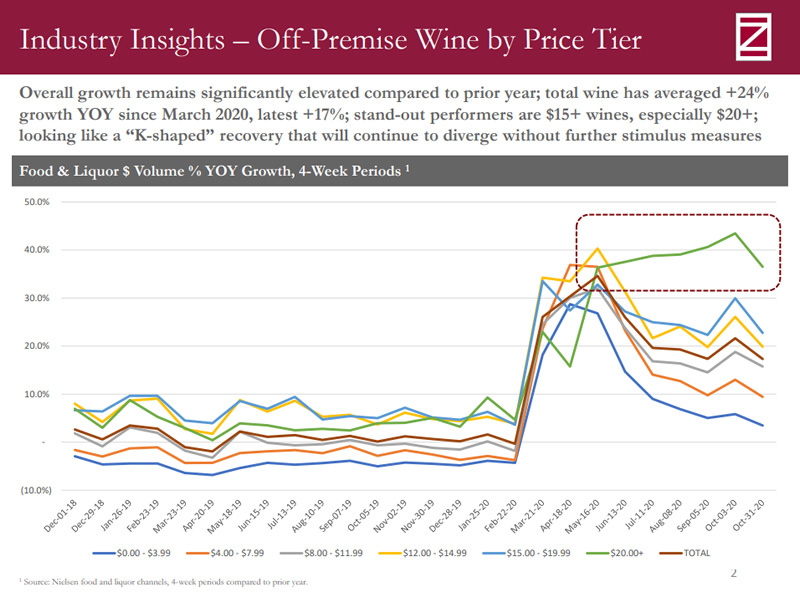Select the $4.00 - $7.99 legend entry
This screenshot has height=598, width=800.
point(233,552)
